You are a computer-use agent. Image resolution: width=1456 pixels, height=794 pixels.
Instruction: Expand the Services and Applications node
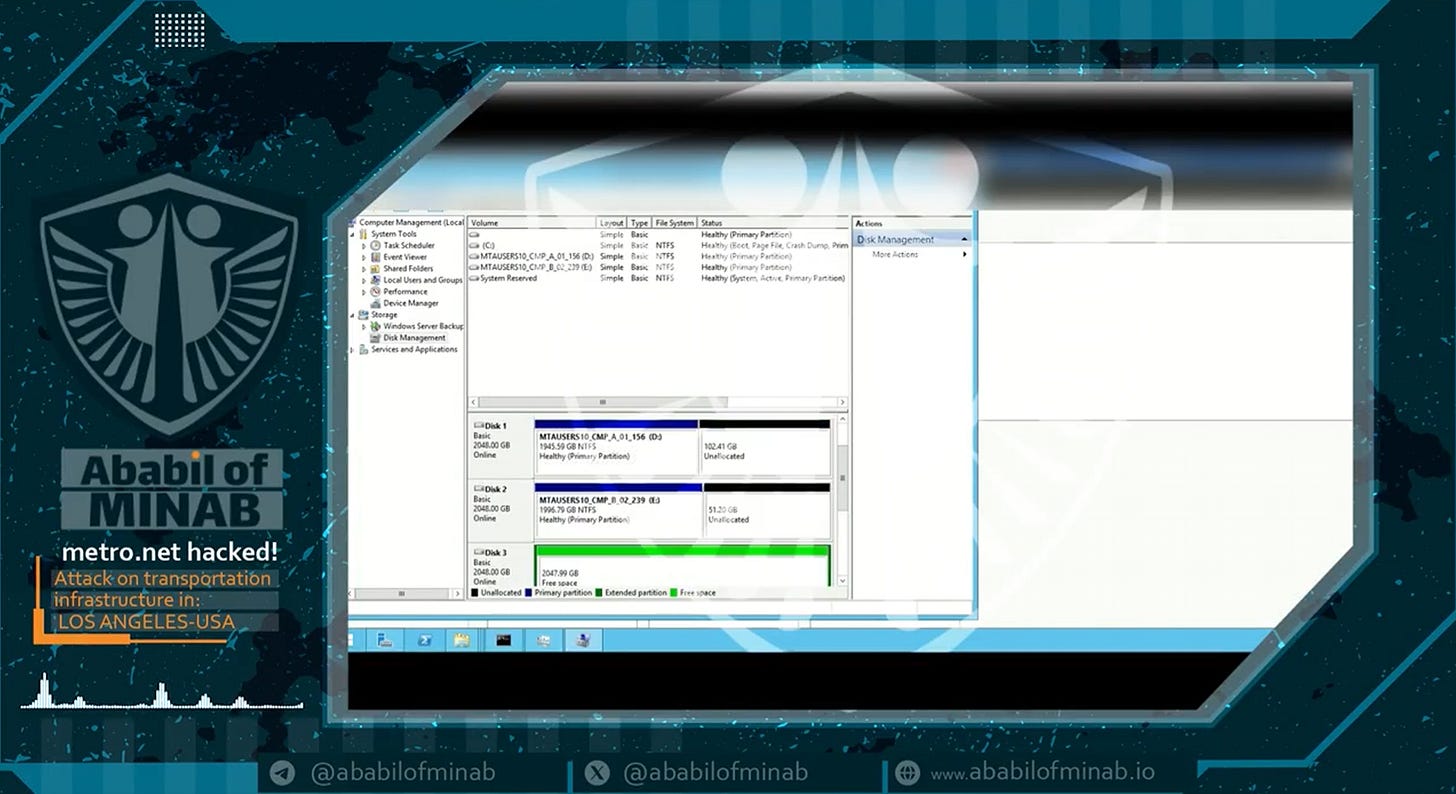click(352, 349)
